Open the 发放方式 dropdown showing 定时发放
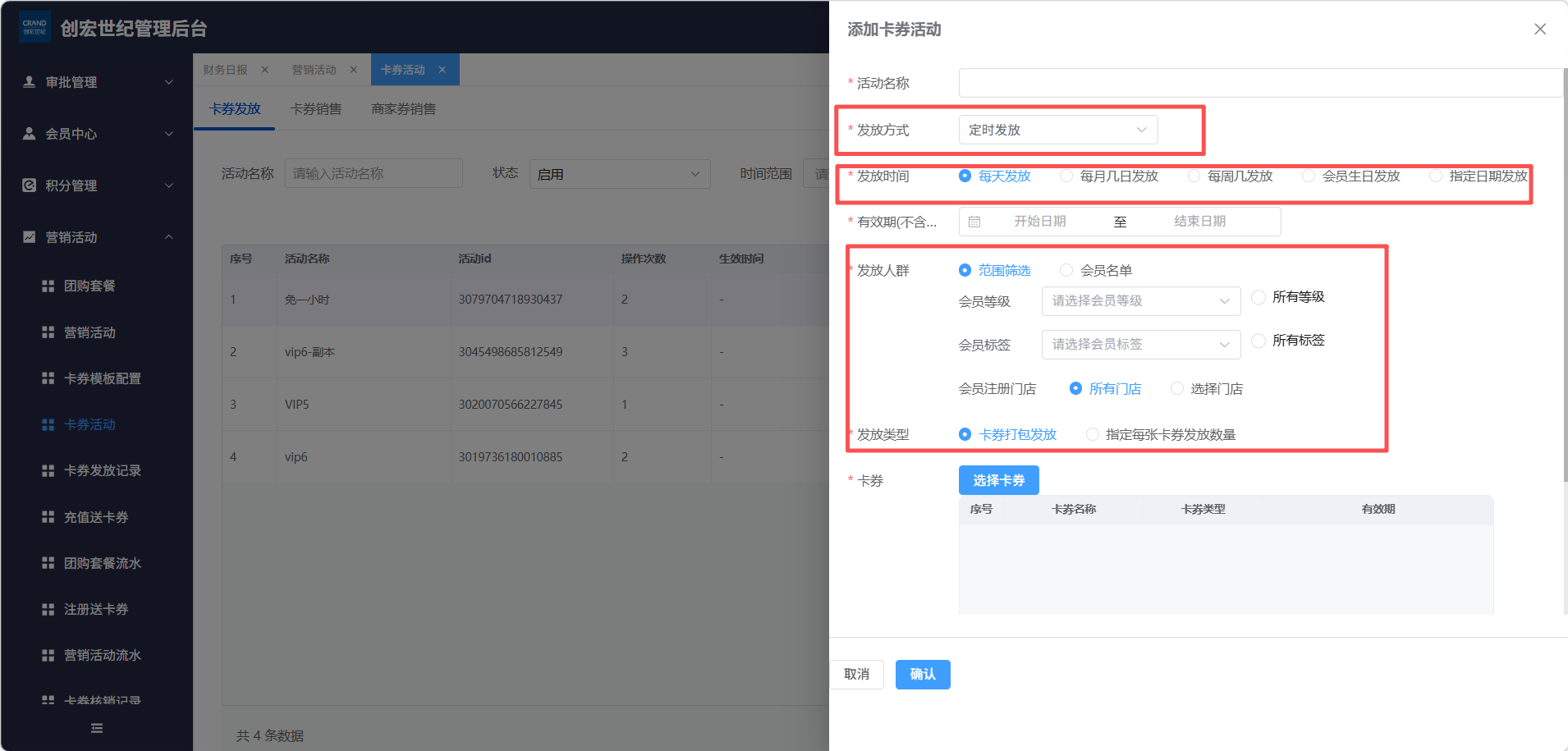The image size is (1568, 751). click(1057, 130)
